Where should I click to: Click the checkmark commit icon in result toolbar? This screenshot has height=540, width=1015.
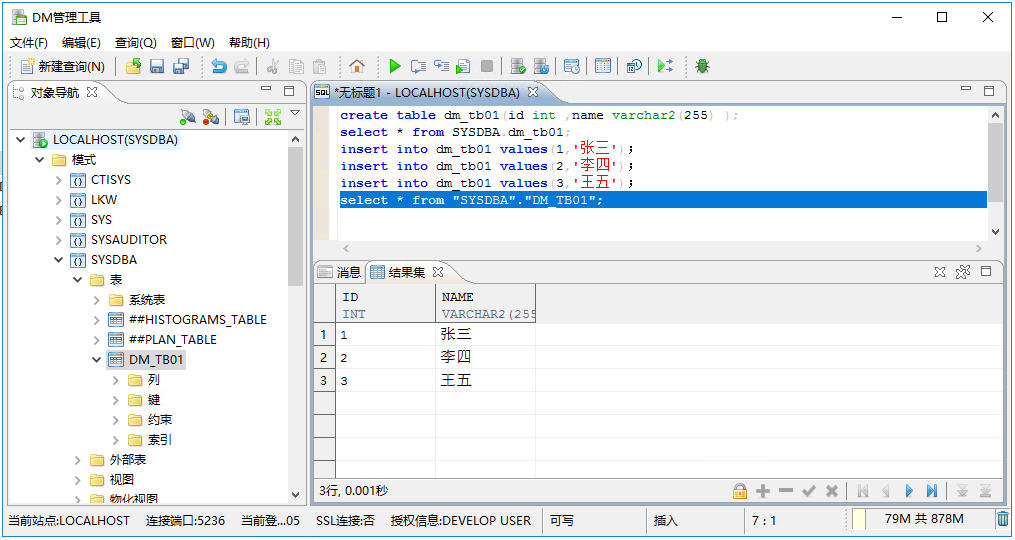coord(809,491)
